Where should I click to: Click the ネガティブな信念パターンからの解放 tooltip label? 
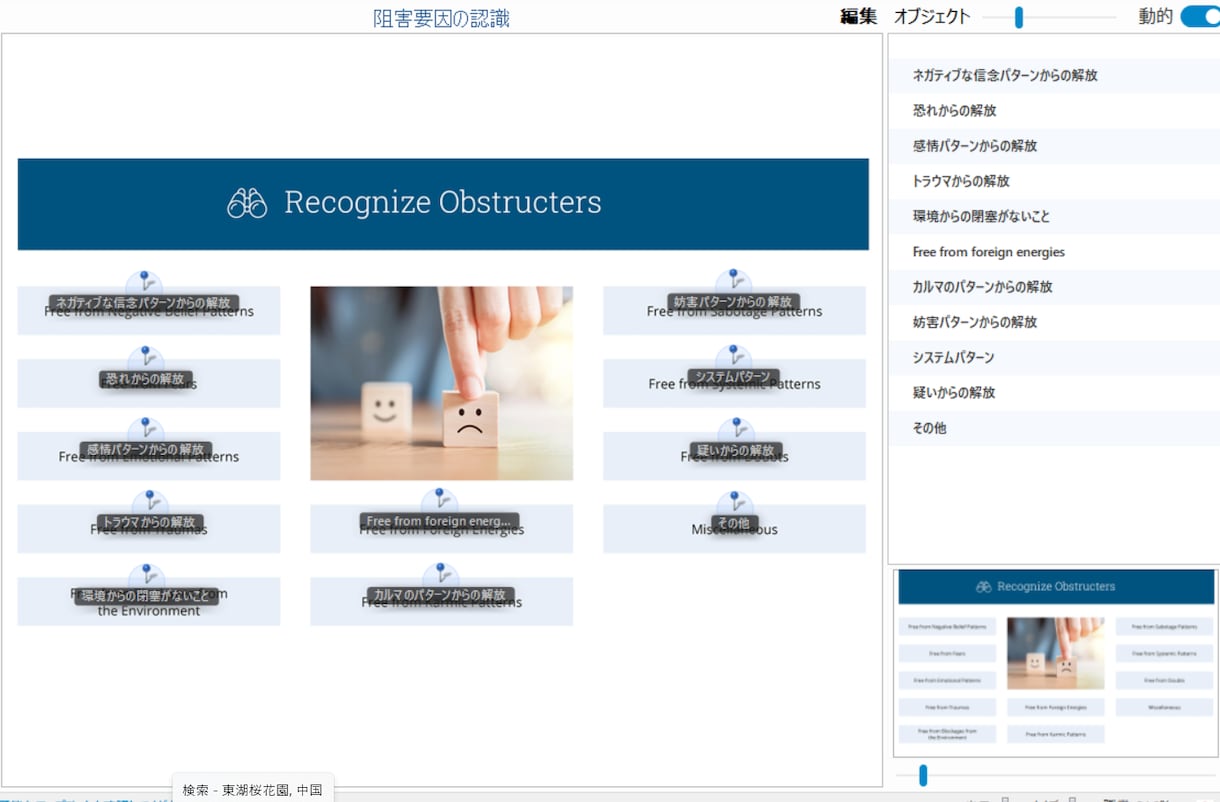tap(144, 302)
